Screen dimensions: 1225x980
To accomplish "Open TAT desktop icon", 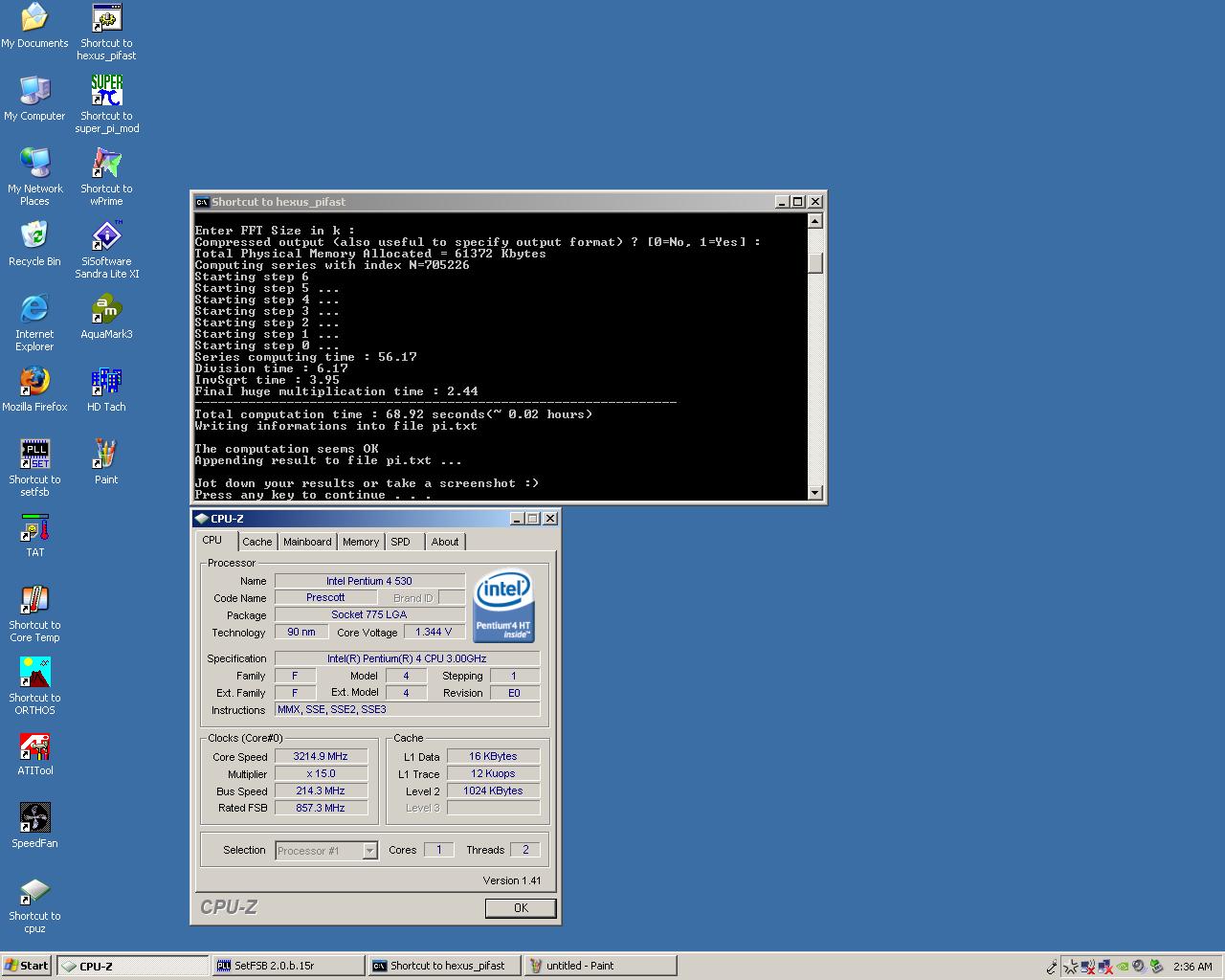I will (x=34, y=535).
